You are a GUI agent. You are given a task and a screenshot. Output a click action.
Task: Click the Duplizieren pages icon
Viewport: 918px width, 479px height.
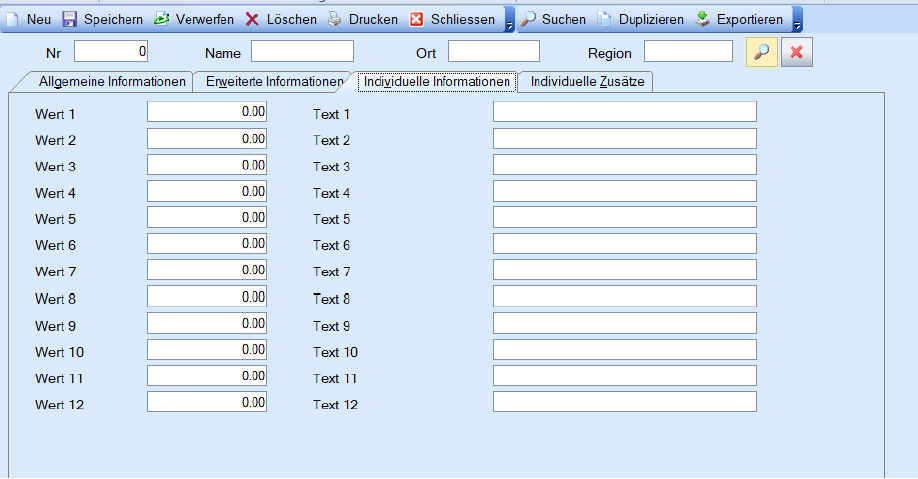pos(604,19)
